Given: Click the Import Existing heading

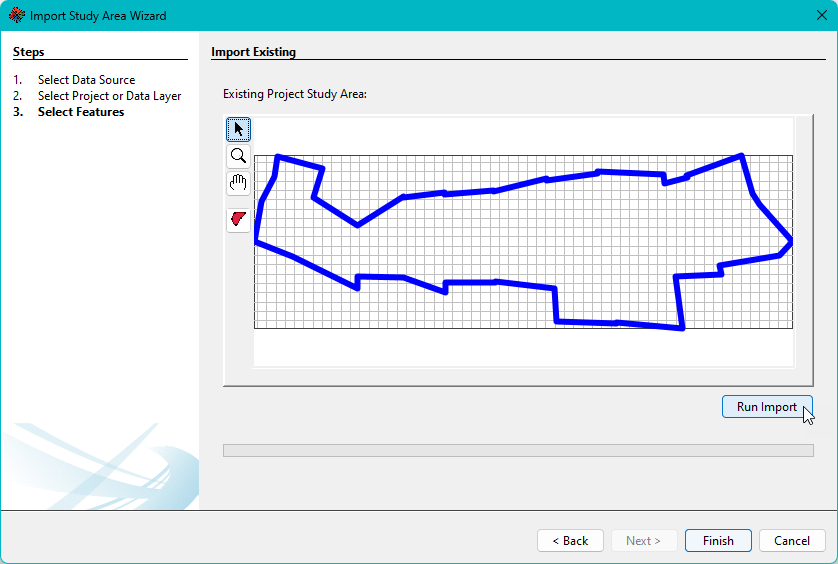Looking at the screenshot, I should point(253,52).
